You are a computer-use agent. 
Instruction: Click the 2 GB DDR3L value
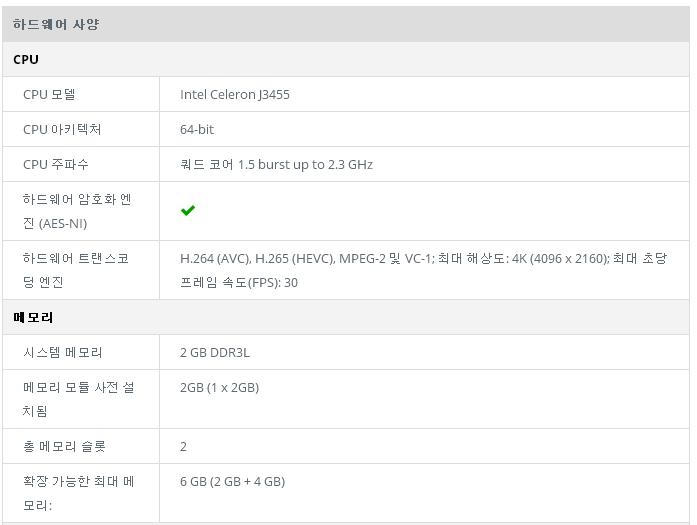pyautogui.click(x=215, y=353)
